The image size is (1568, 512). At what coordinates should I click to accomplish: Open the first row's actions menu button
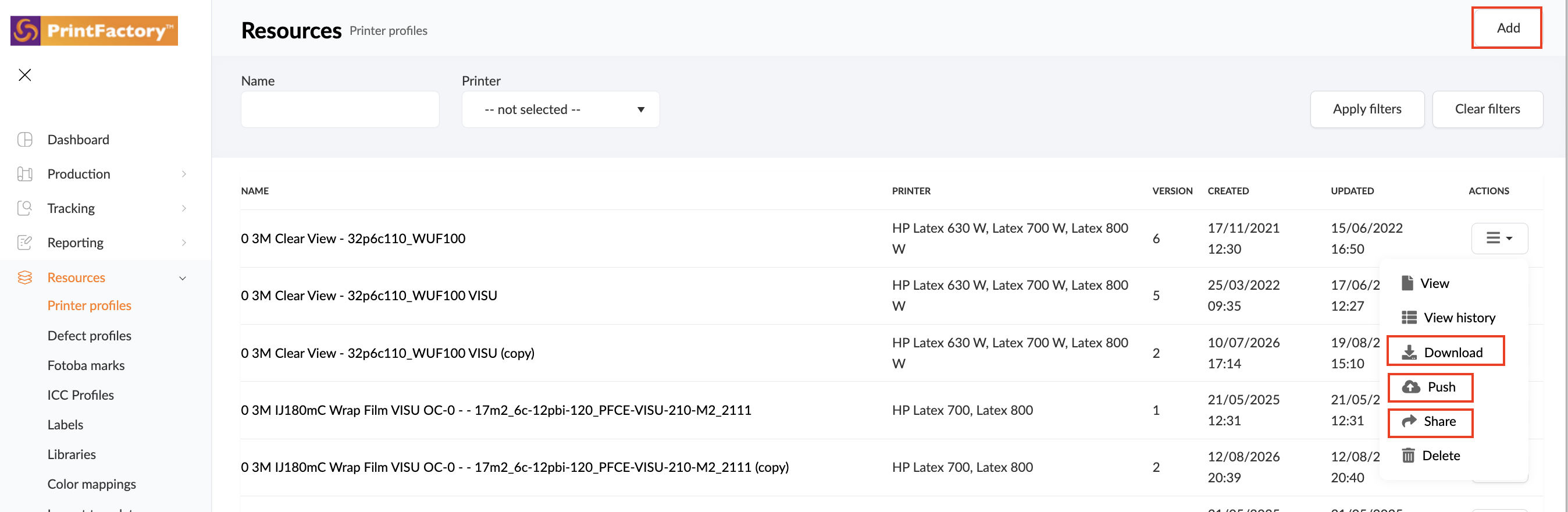[1499, 238]
